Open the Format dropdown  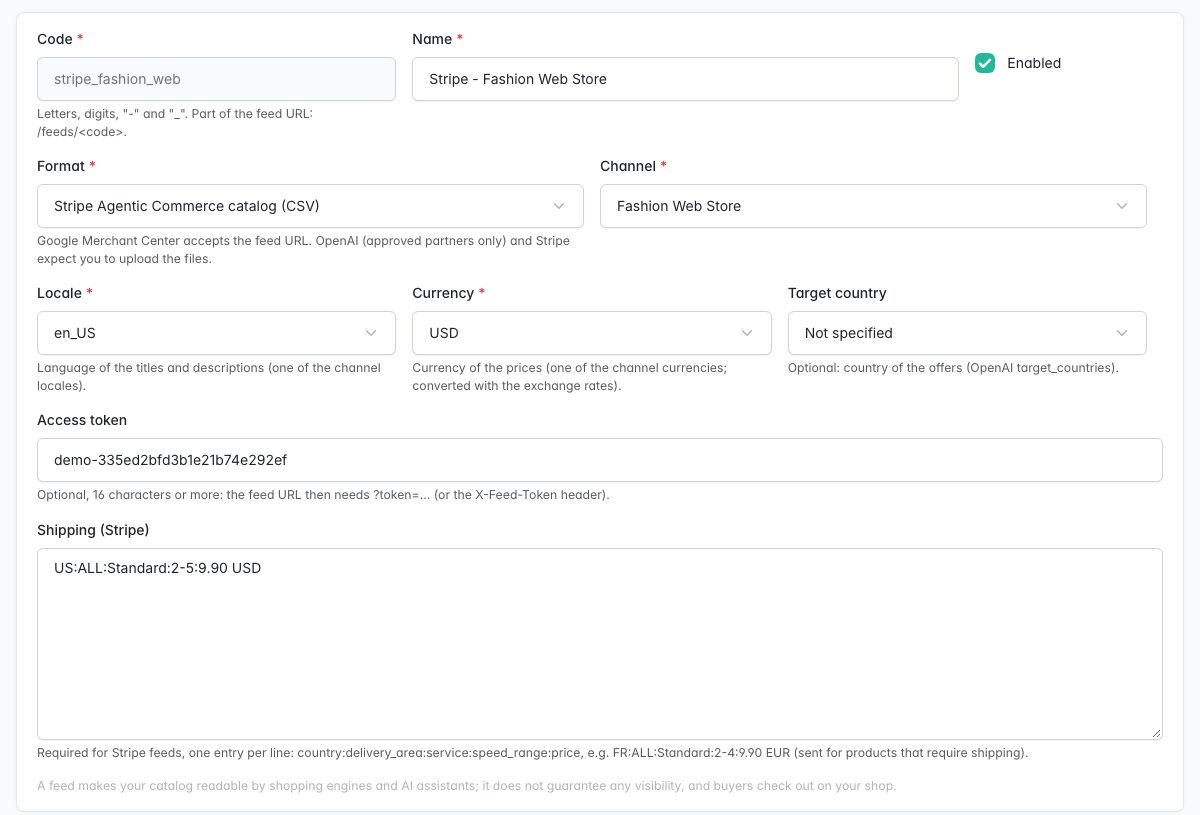(x=310, y=206)
